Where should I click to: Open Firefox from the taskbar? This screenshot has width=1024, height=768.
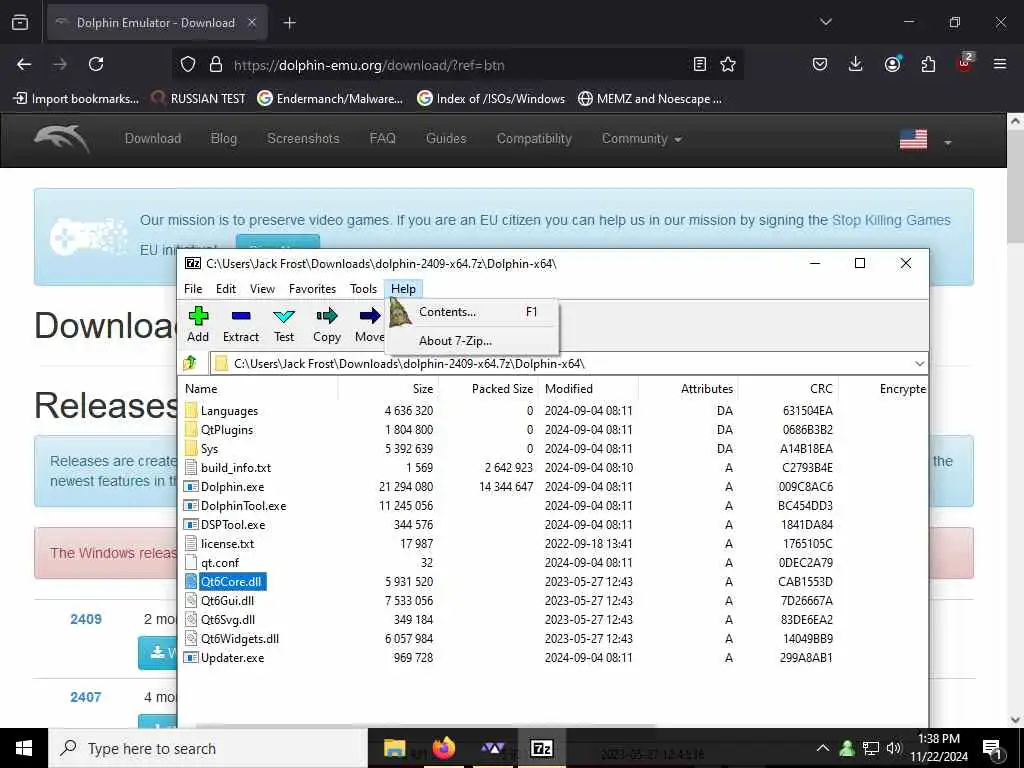[x=444, y=748]
